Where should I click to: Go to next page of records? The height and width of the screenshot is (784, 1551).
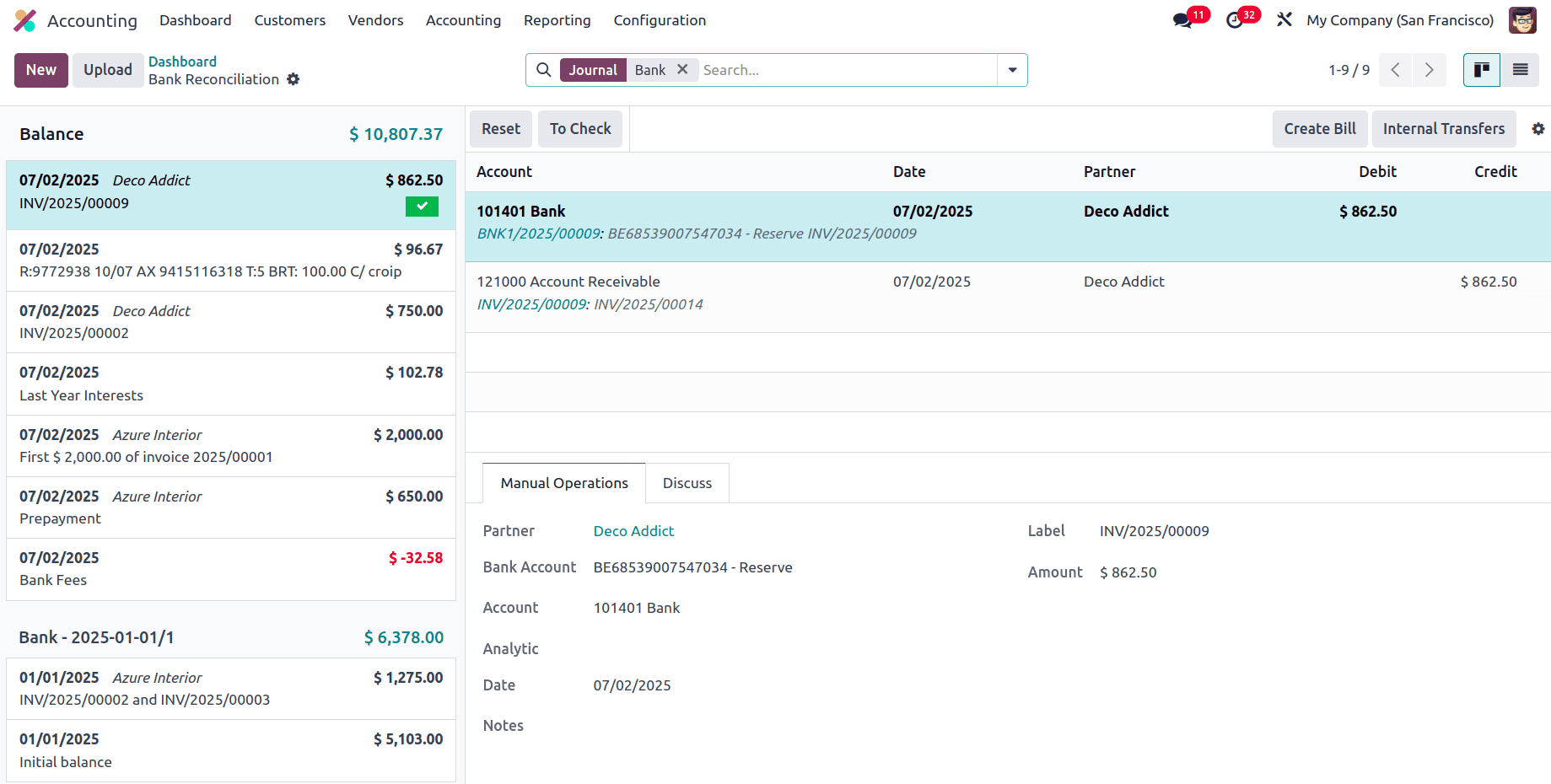click(1430, 70)
